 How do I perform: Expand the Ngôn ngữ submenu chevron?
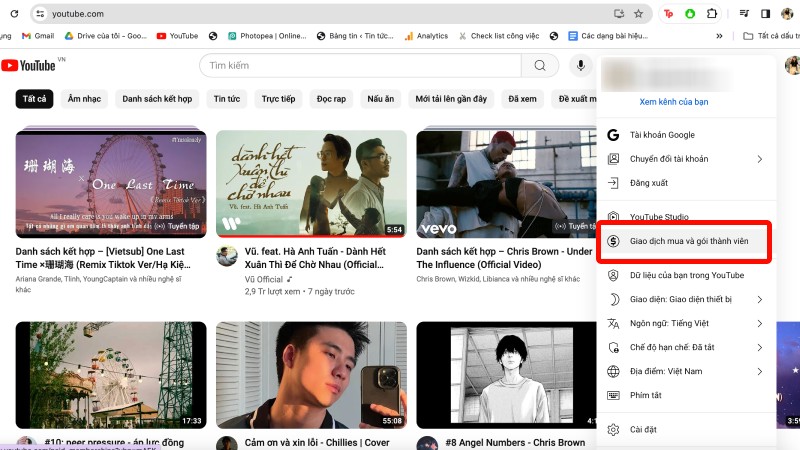pyautogui.click(x=760, y=323)
